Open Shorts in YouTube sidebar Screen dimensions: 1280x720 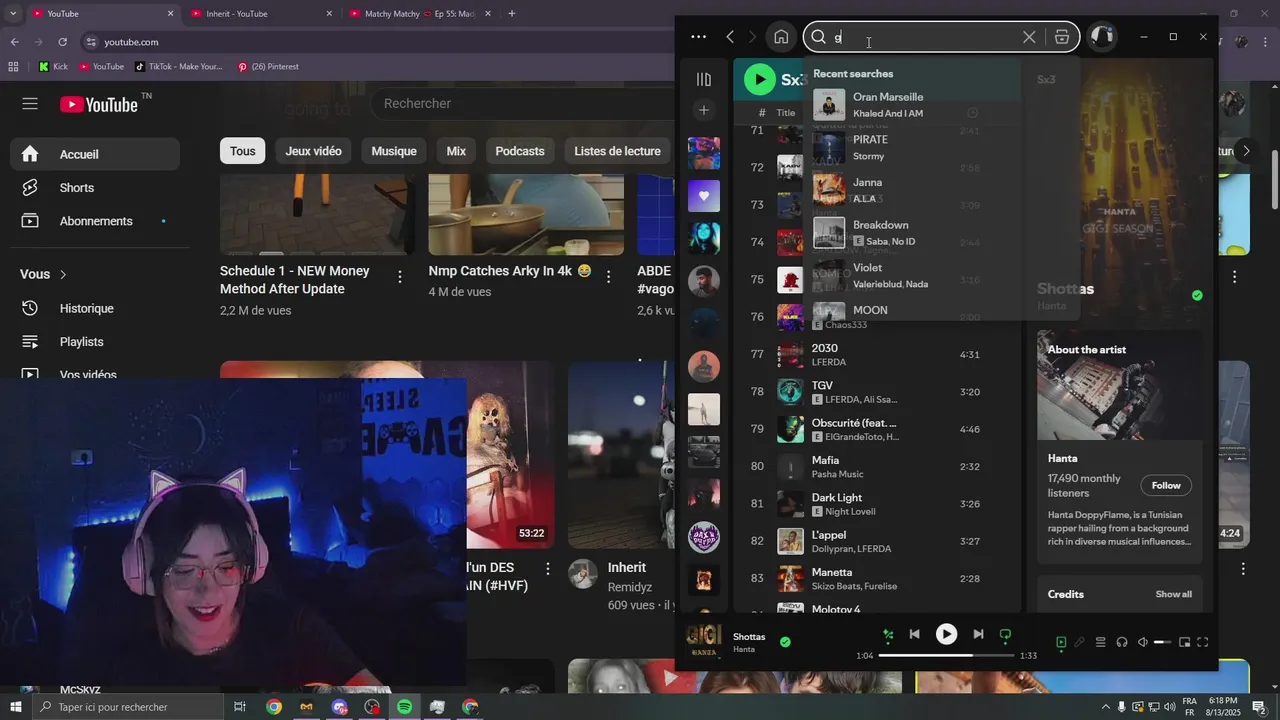95,188
